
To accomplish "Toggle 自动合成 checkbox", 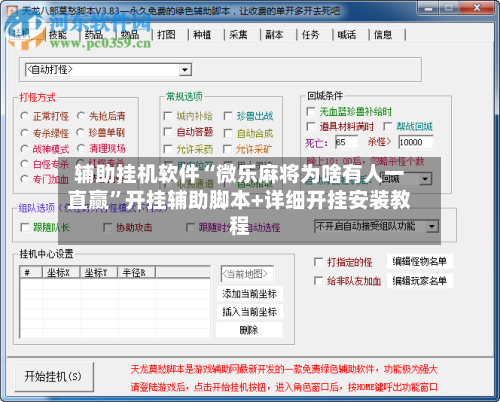I will coord(228,133).
